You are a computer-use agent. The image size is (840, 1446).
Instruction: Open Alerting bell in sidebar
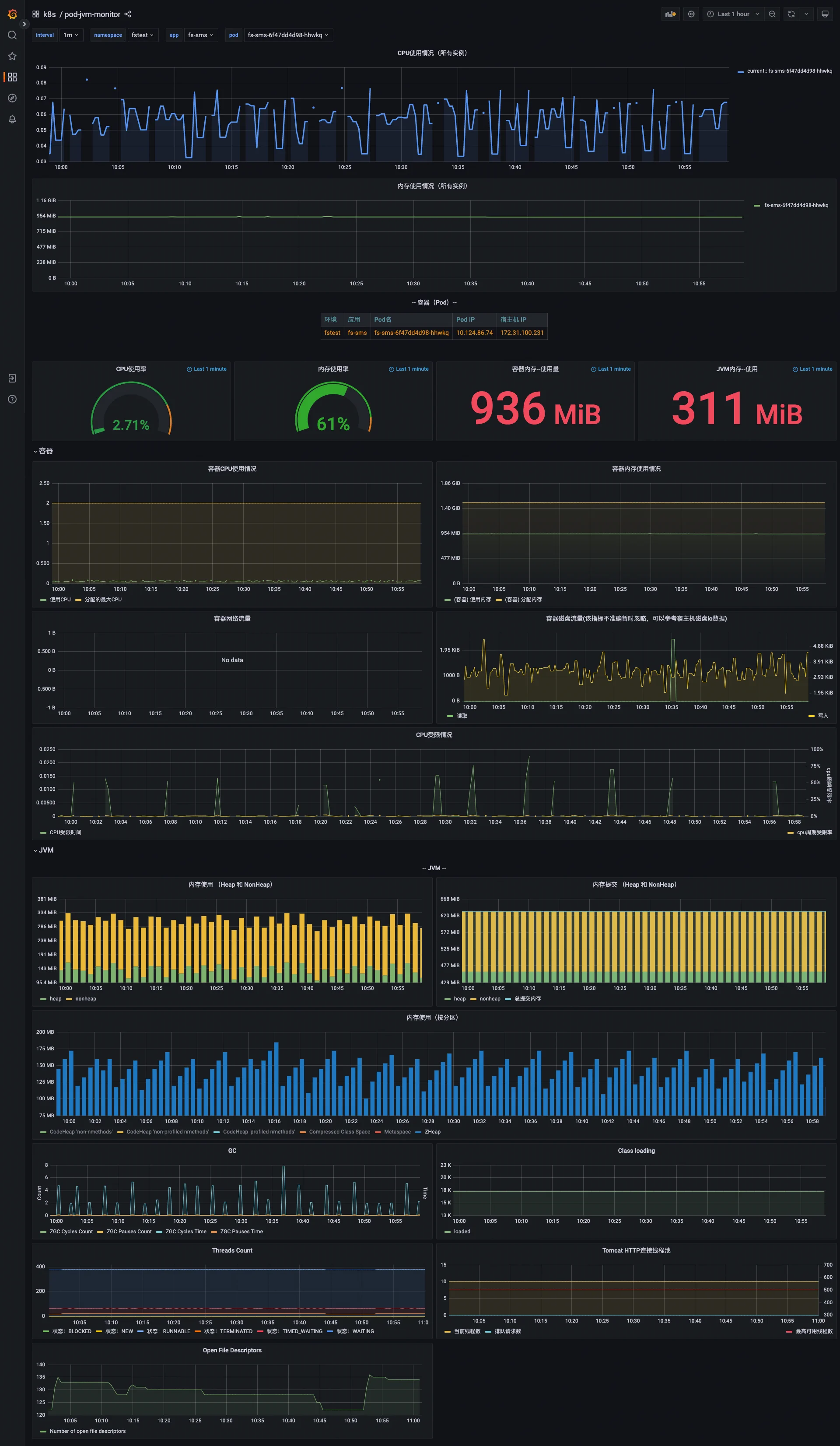12,119
